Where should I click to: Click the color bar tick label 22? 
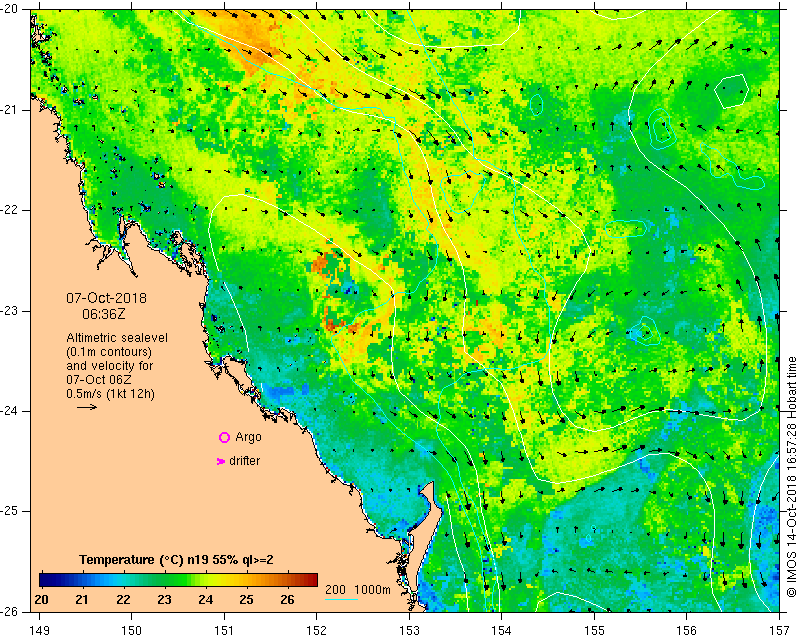[123, 599]
